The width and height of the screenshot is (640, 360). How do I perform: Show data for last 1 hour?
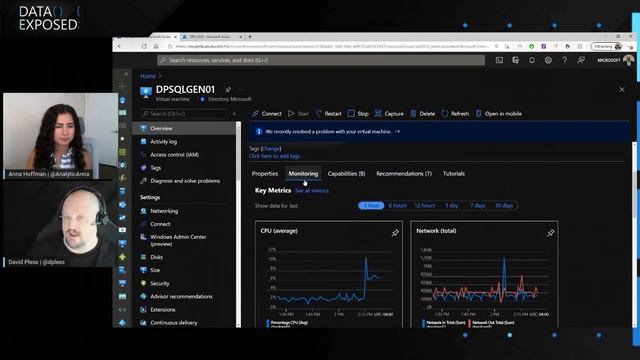(371, 205)
